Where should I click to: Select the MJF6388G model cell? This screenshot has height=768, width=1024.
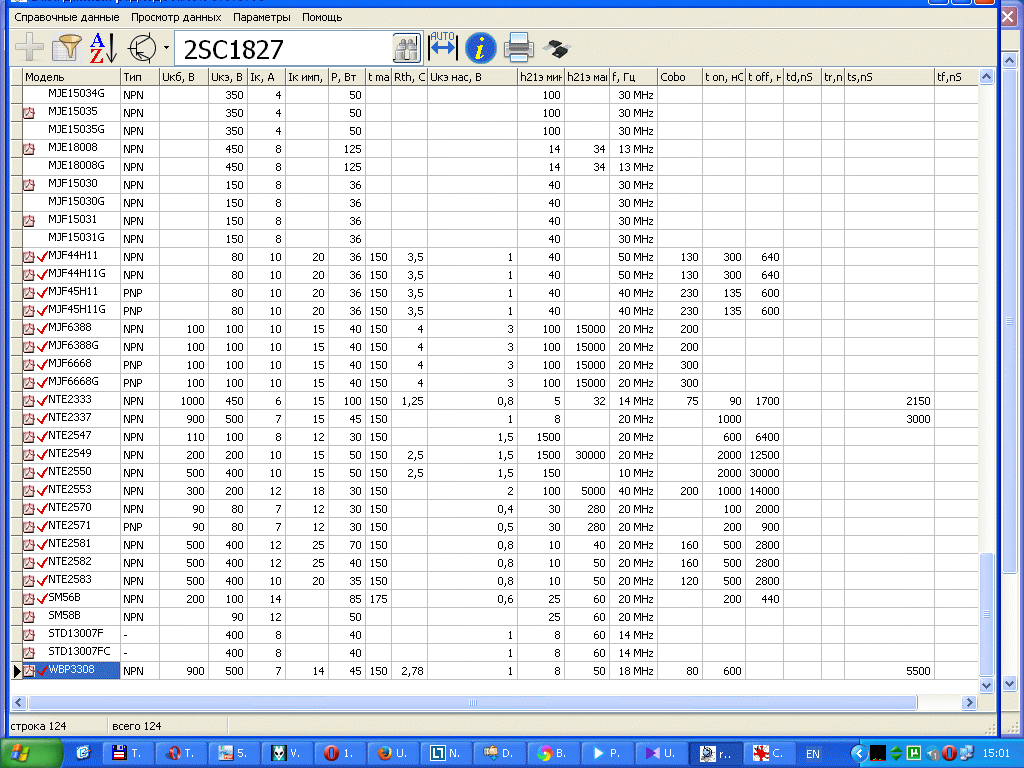pos(72,346)
